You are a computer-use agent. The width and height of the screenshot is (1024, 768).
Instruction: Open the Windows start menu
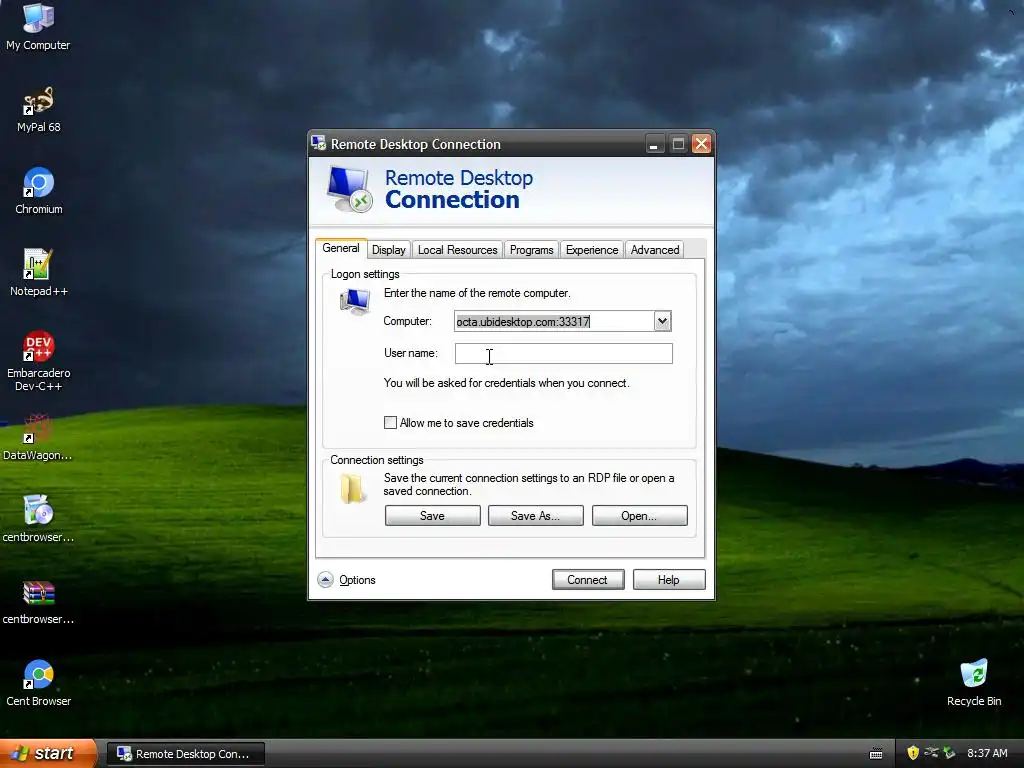[48, 754]
